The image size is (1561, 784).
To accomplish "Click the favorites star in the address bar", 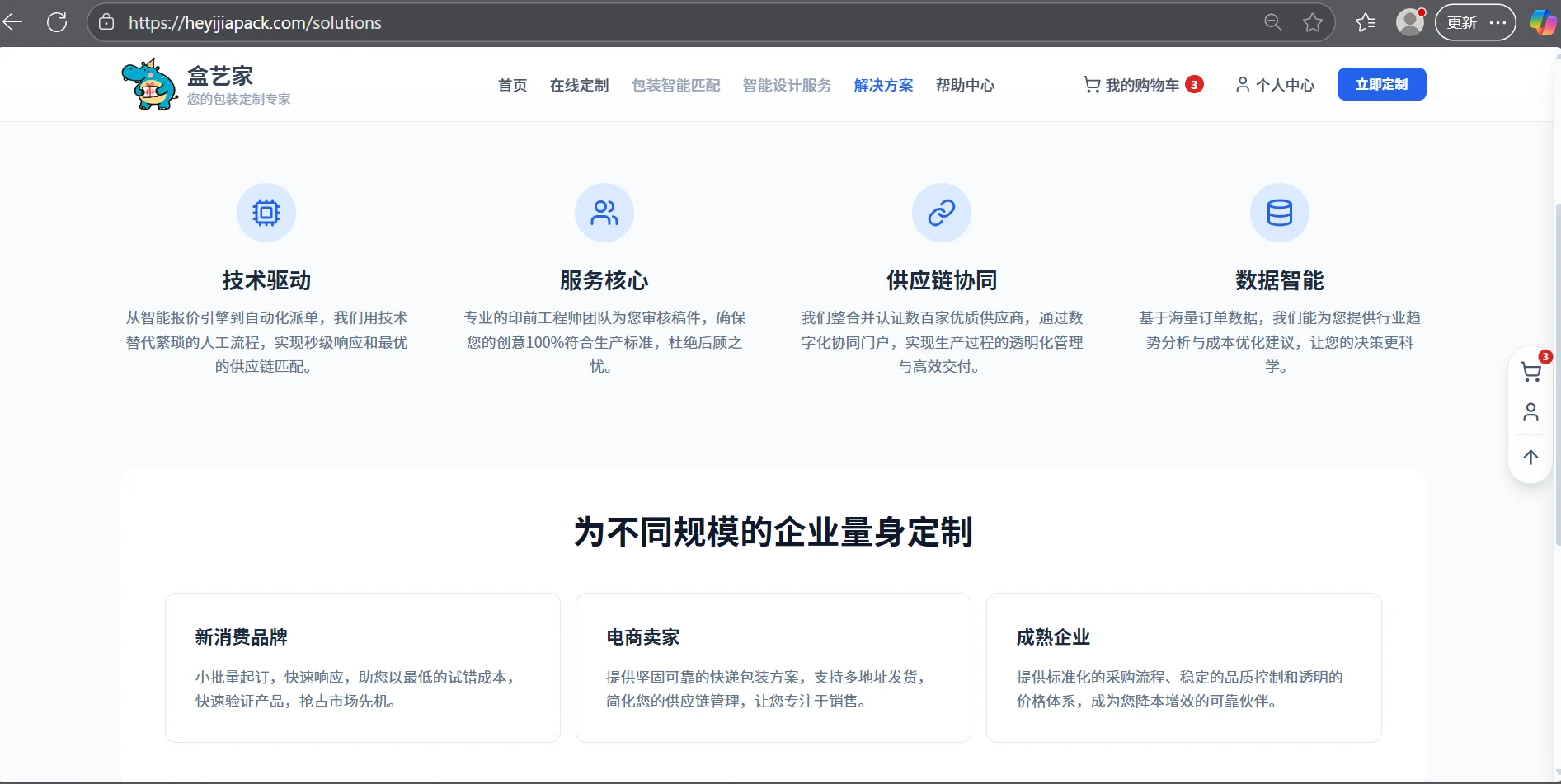I will tap(1313, 22).
